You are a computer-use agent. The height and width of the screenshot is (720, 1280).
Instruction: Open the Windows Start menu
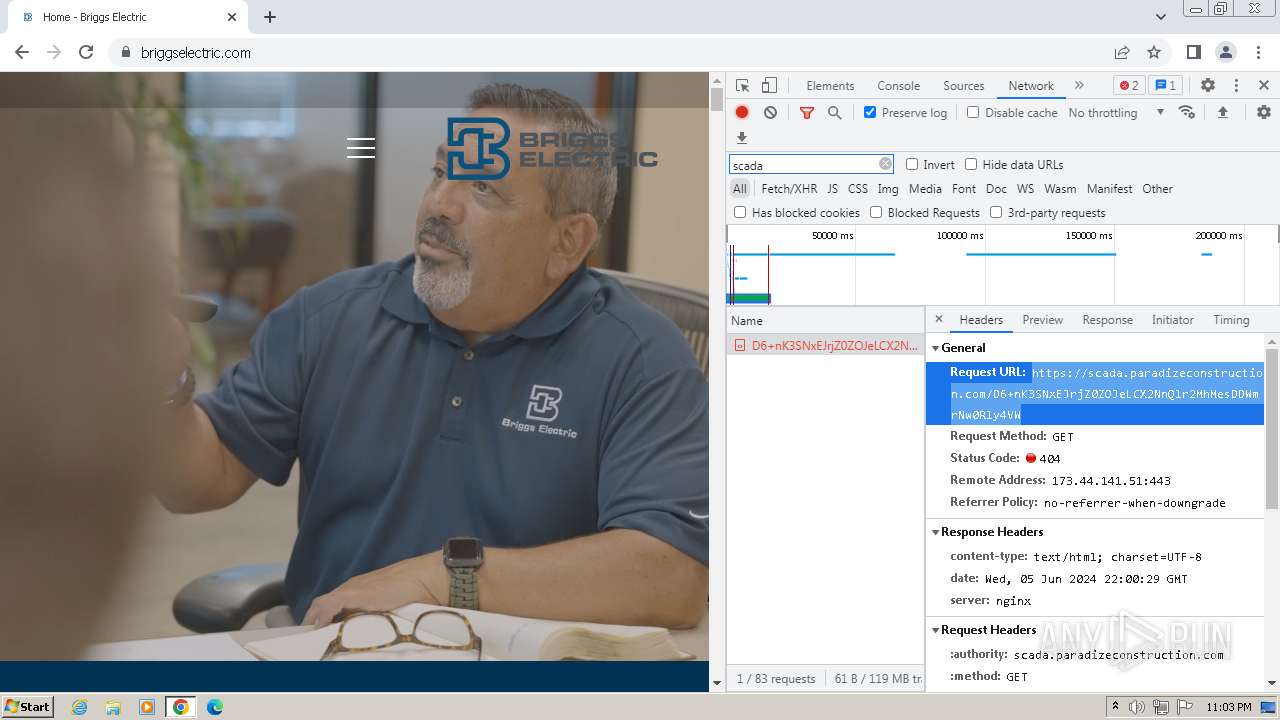click(28, 707)
